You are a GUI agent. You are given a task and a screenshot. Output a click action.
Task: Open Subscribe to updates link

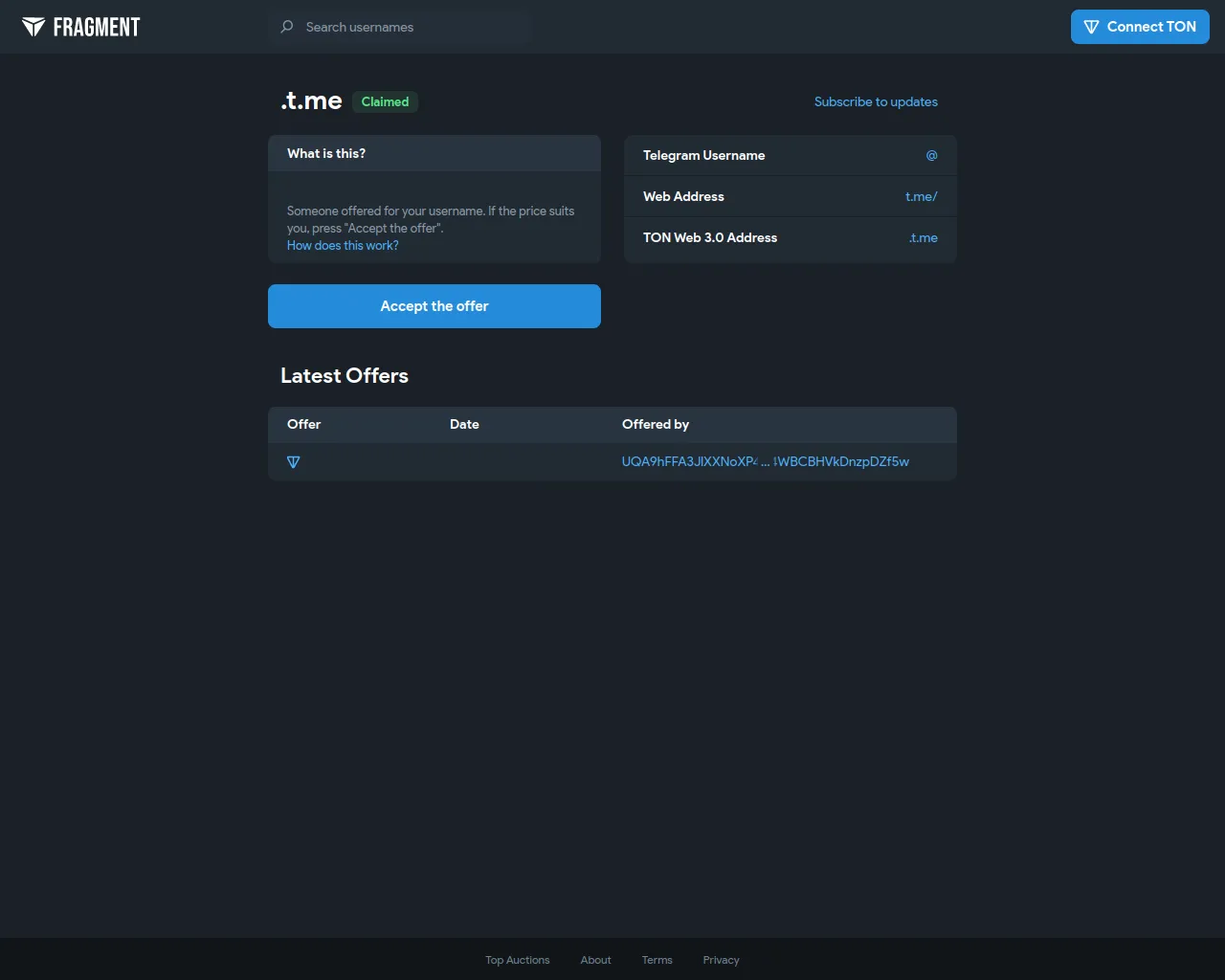(876, 101)
